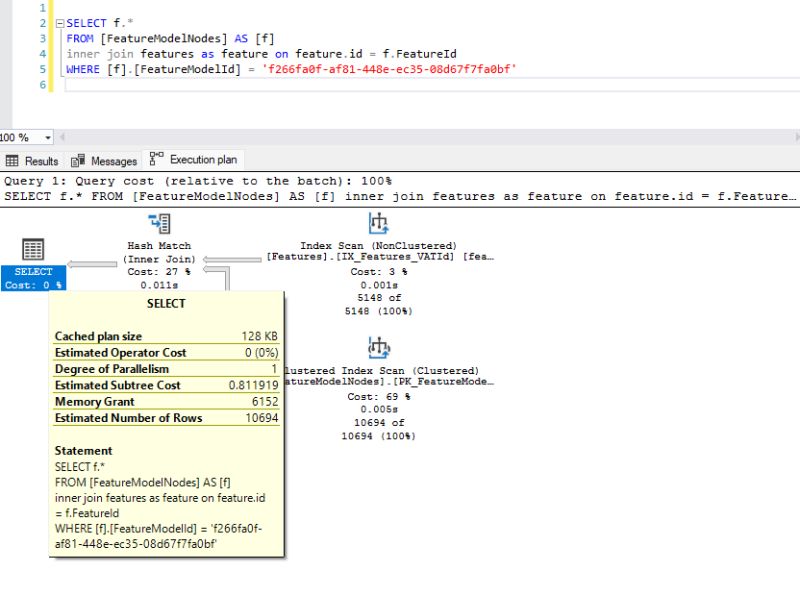Select the SELECT operator icon in the plan
This screenshot has width=800, height=596.
(32, 250)
